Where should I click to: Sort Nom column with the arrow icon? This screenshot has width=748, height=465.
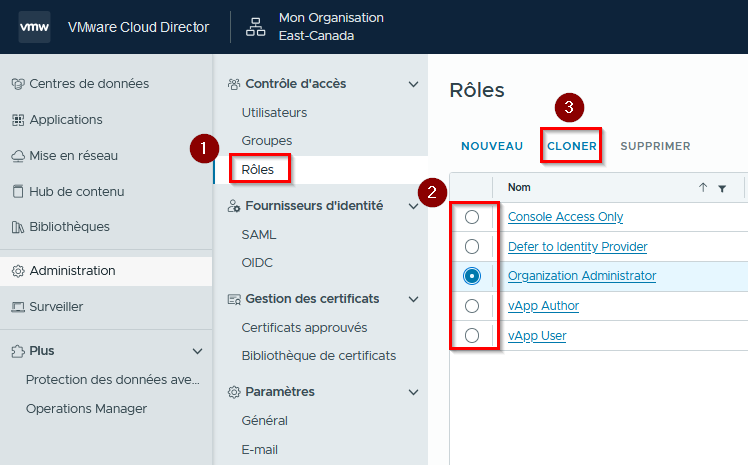[703, 187]
